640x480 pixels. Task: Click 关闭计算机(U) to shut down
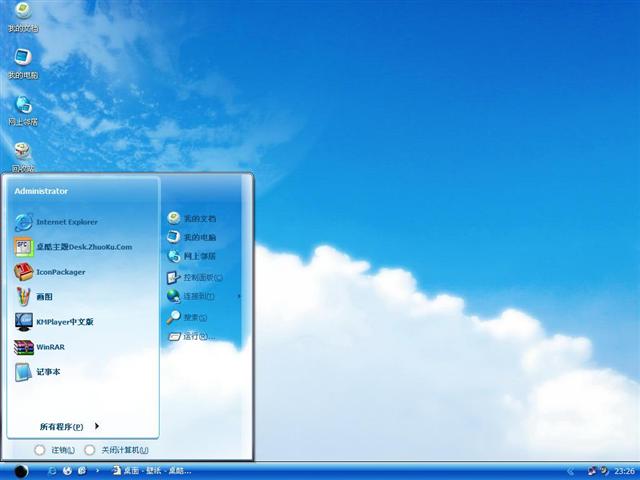tap(118, 450)
